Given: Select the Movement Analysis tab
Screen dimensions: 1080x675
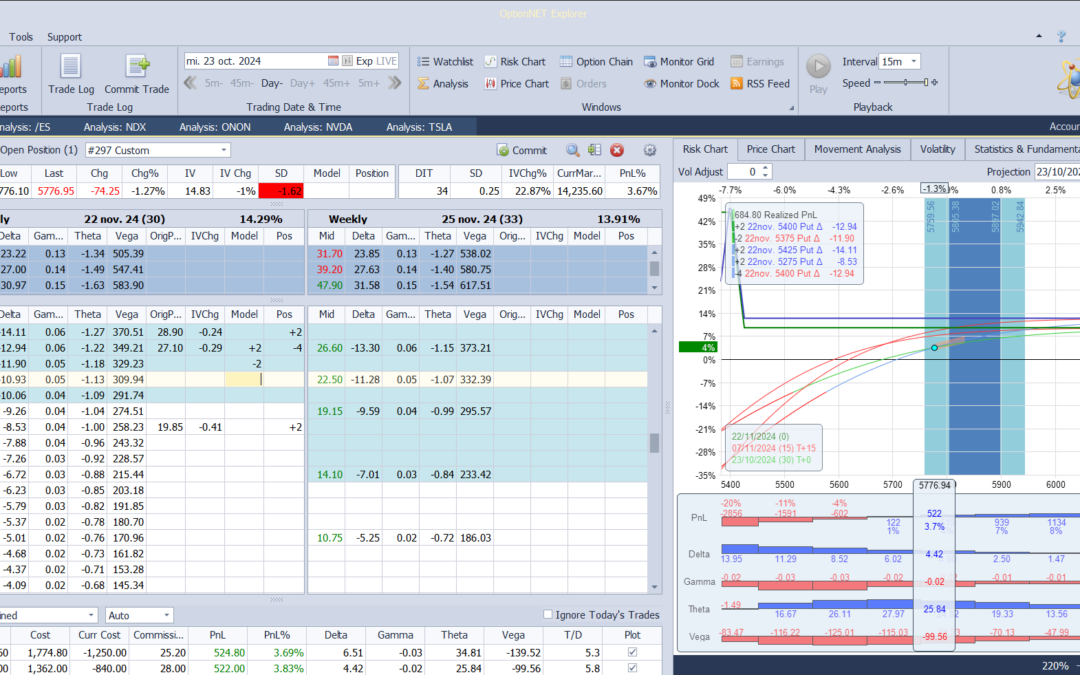Looking at the screenshot, I should pyautogui.click(x=858, y=149).
